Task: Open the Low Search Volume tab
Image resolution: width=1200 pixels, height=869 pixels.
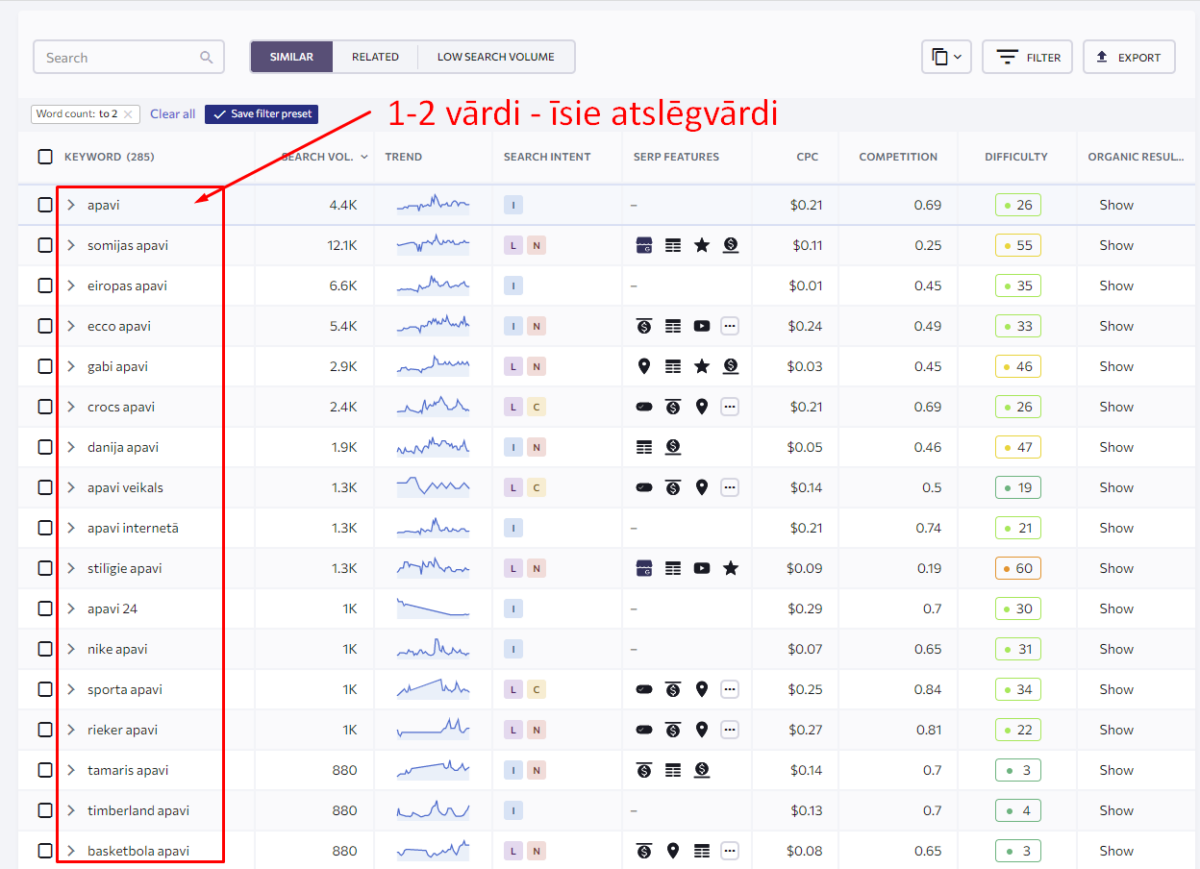Action: [495, 57]
